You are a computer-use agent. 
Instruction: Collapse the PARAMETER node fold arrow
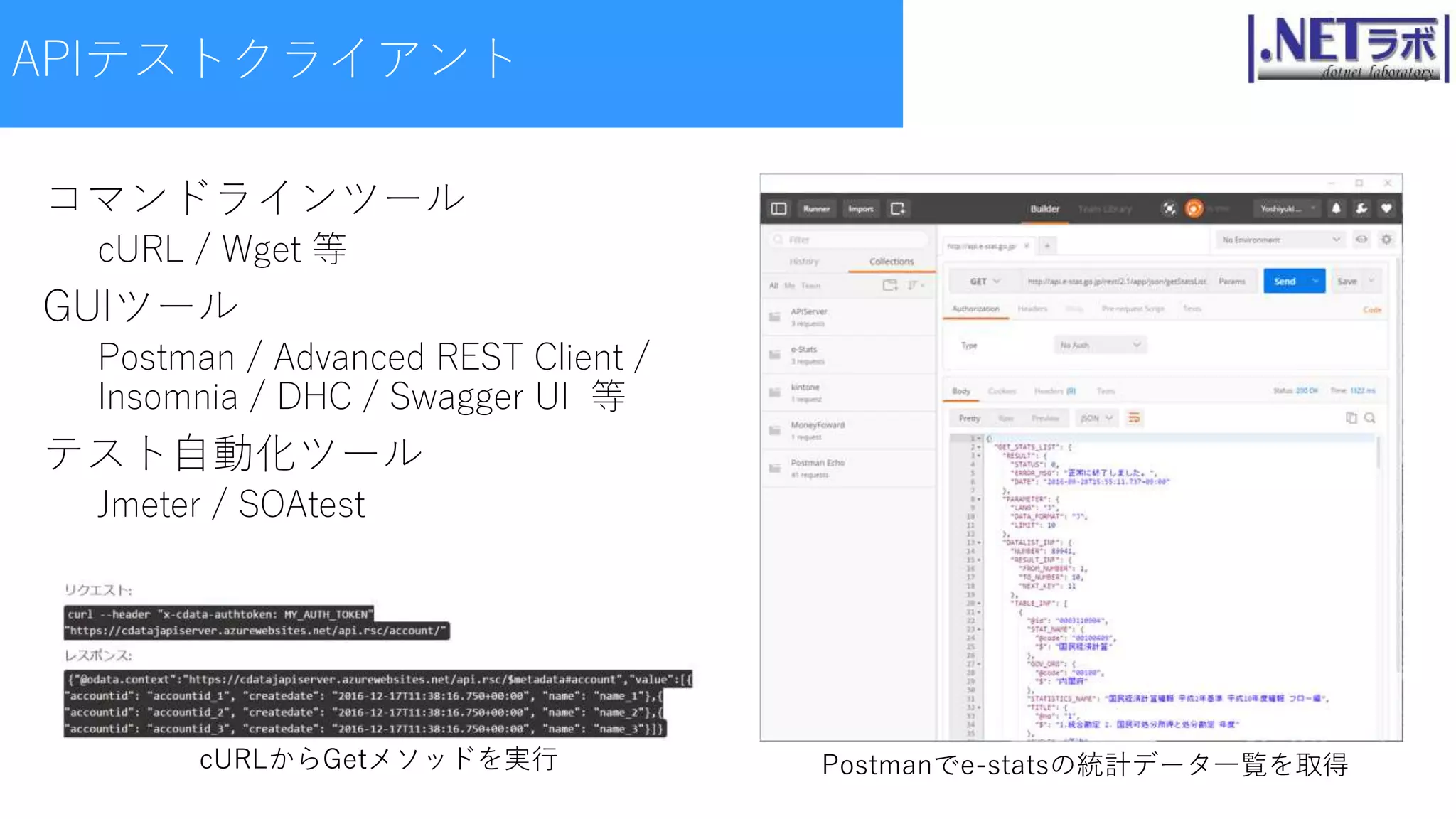980,499
